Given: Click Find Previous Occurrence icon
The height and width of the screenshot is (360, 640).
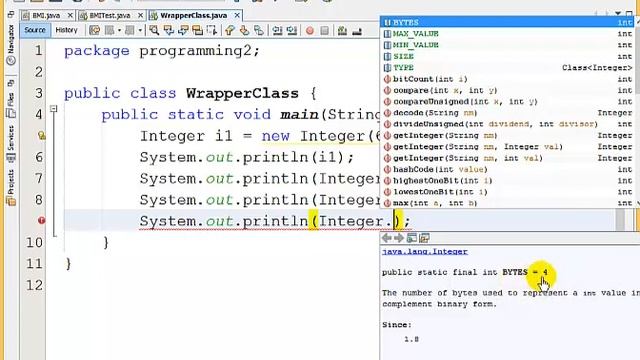Looking at the screenshot, I should tap(169, 30).
